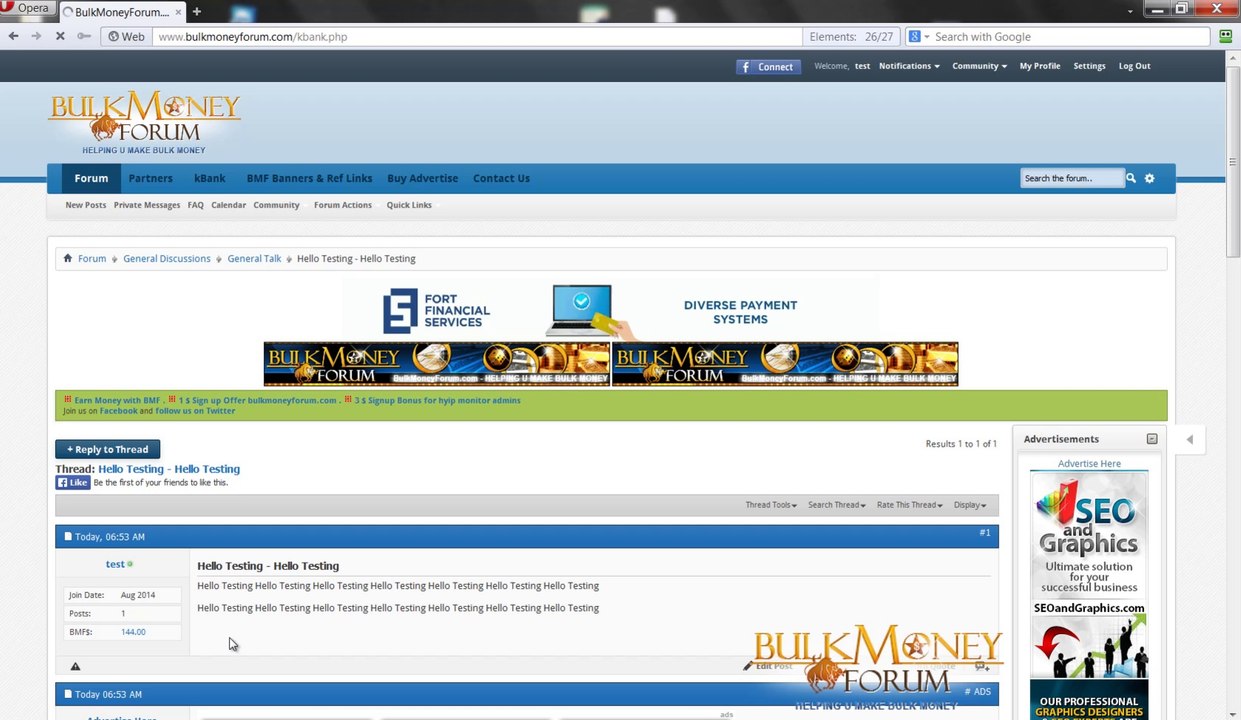
Task: Open a new tab with plus icon
Action: [x=197, y=11]
